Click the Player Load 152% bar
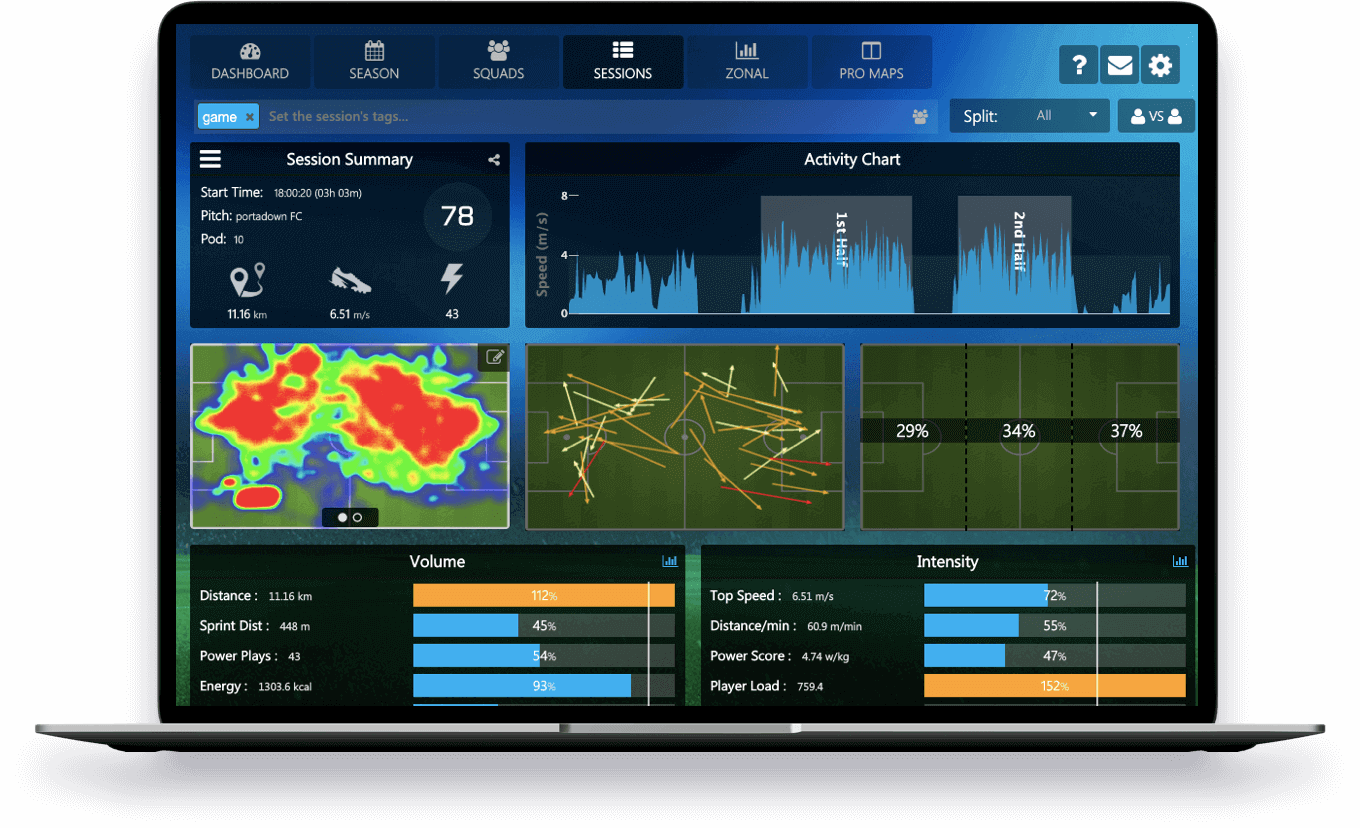 coord(1055,686)
